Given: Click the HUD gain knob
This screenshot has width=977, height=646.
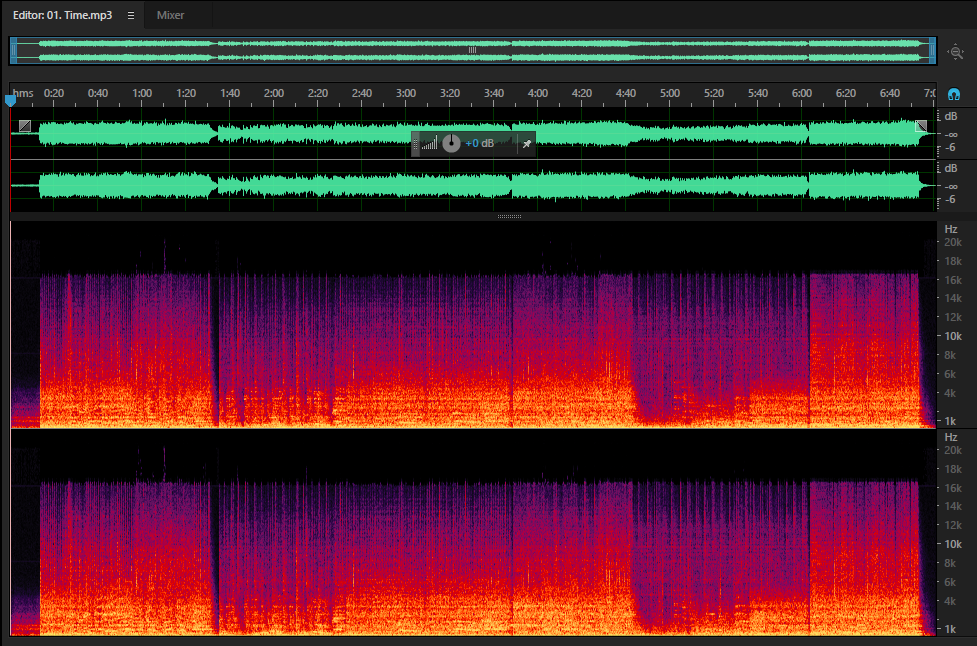Looking at the screenshot, I should (x=451, y=143).
